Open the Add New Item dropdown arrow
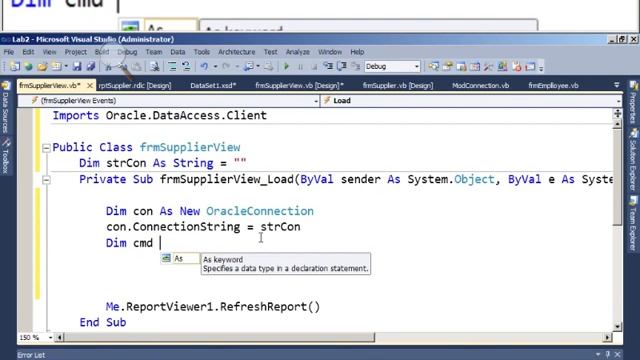640x360 pixels. pyautogui.click(x=66, y=66)
